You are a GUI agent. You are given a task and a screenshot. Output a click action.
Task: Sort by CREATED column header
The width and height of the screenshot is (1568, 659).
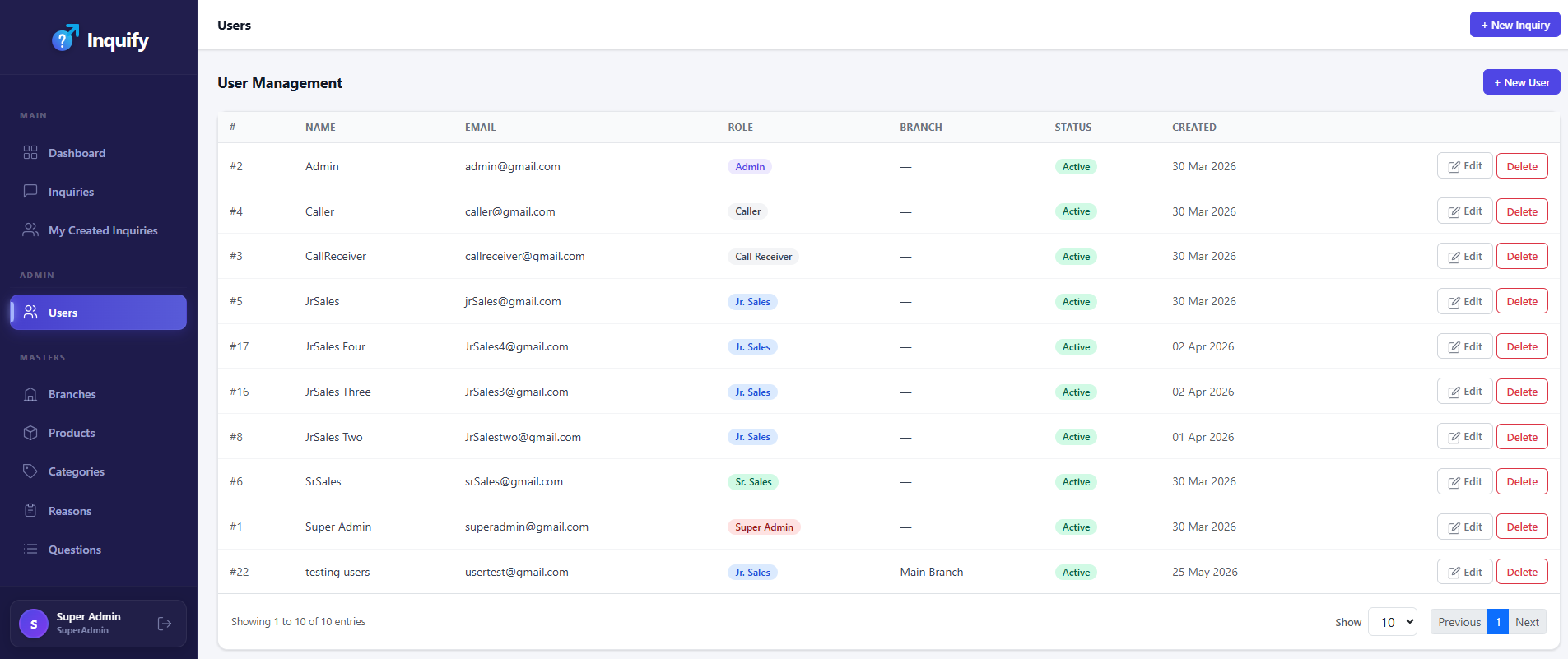pyautogui.click(x=1193, y=127)
